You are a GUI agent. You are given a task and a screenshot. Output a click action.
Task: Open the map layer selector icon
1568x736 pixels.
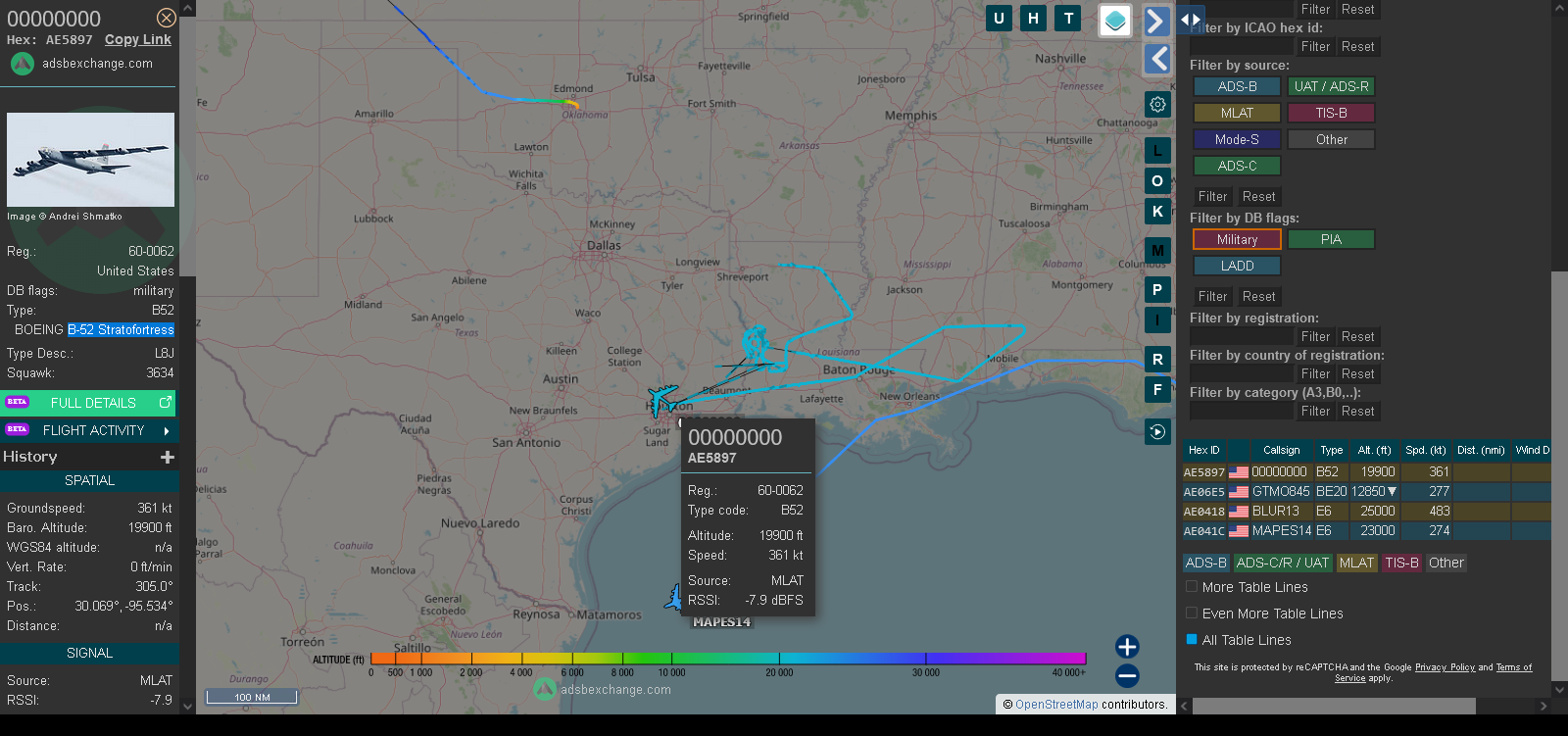coord(1115,21)
